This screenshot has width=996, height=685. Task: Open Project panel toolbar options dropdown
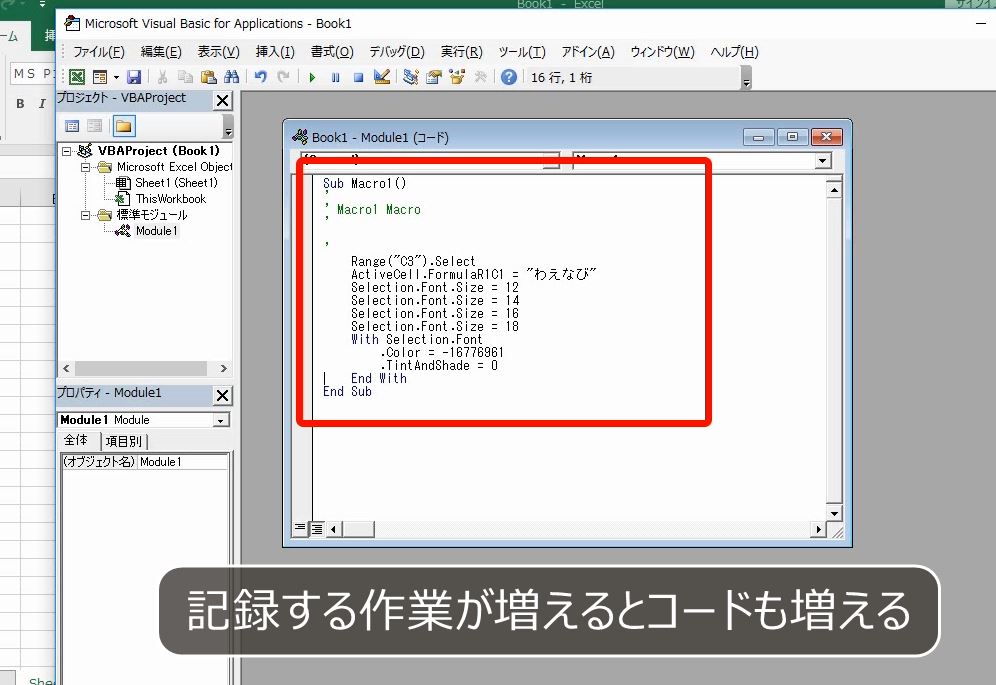228,127
